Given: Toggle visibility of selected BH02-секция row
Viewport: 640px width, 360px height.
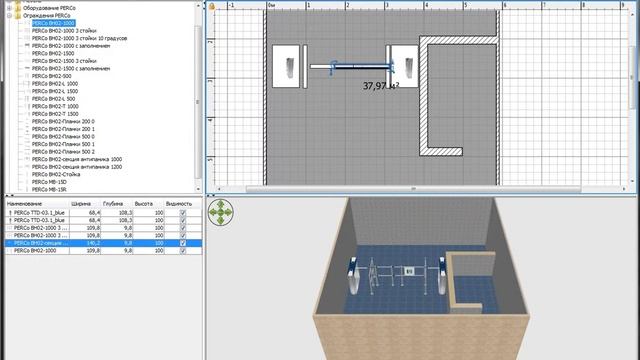Looking at the screenshot, I should tap(183, 243).
